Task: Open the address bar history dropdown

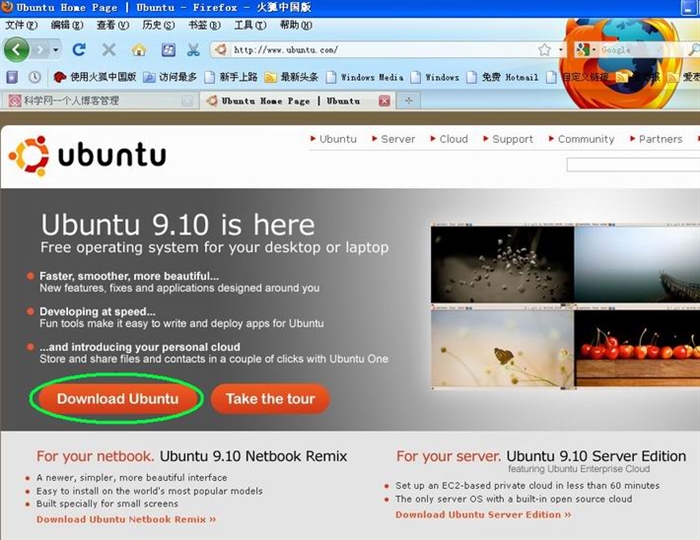Action: tap(560, 50)
